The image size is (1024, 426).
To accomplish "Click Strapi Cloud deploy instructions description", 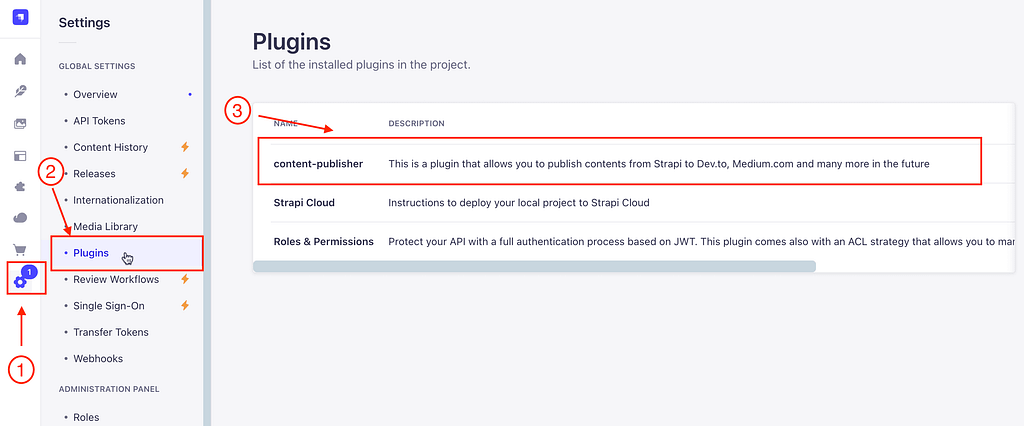I will pos(519,203).
